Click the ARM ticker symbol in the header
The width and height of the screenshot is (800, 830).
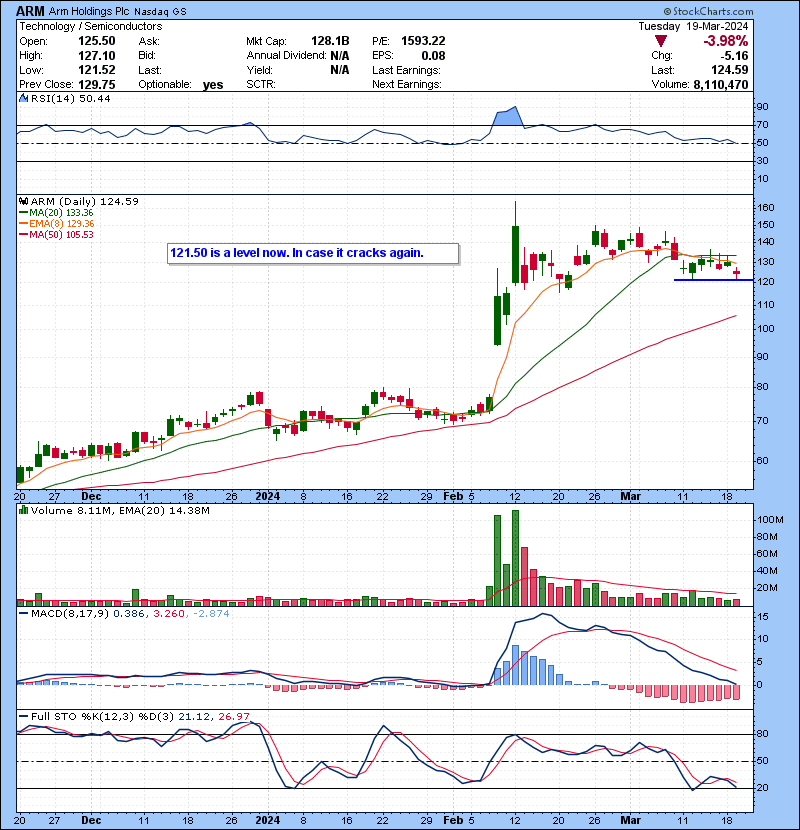click(x=30, y=11)
